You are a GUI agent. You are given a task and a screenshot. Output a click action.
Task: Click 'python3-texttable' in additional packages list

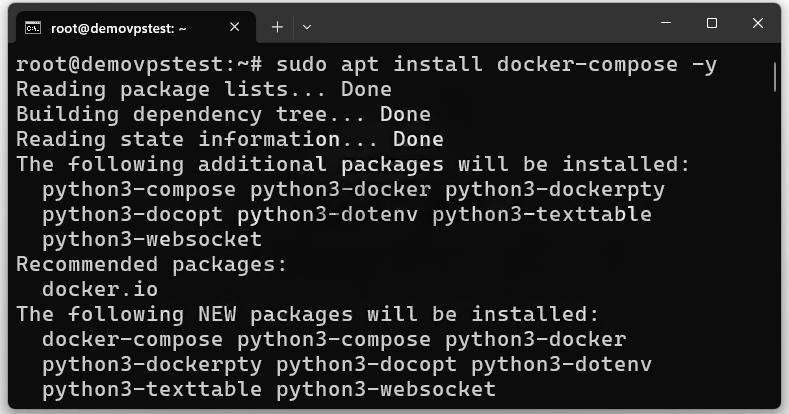[542, 215]
